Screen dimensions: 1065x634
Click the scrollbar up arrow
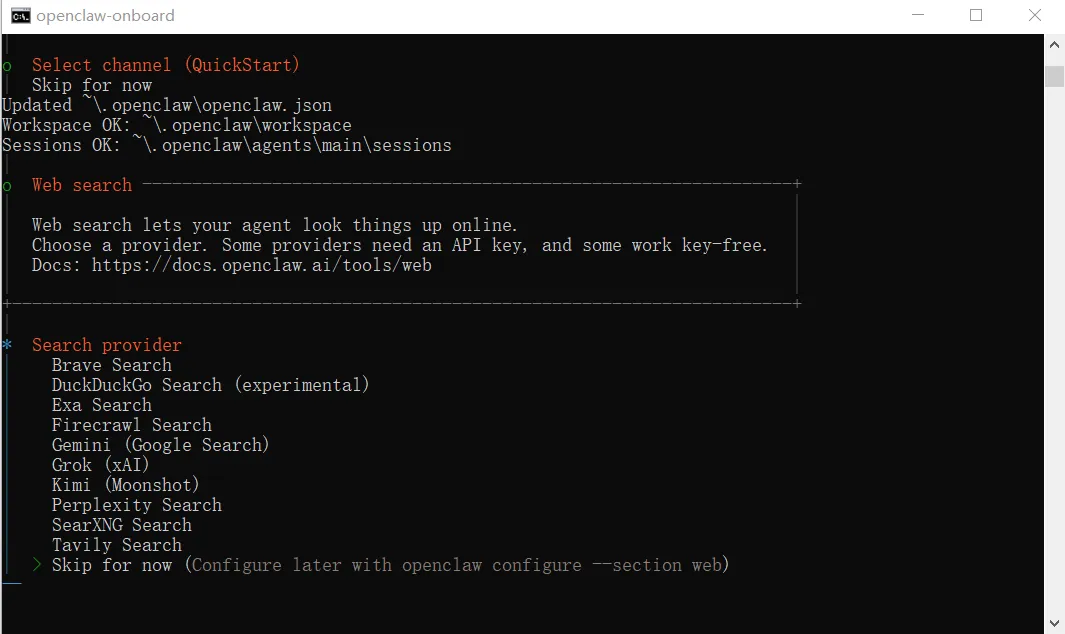click(1054, 45)
